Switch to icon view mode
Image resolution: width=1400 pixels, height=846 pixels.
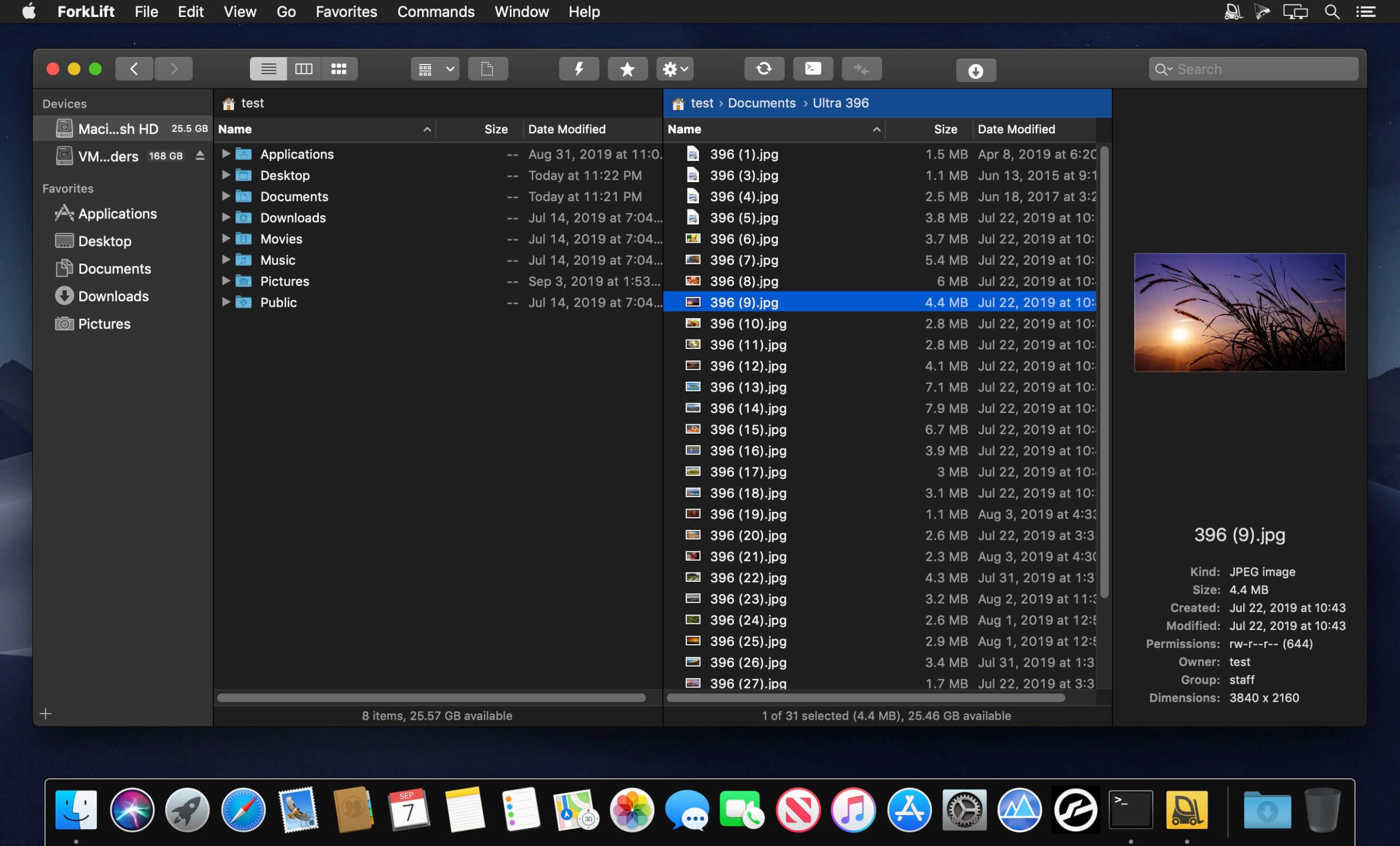tap(340, 68)
